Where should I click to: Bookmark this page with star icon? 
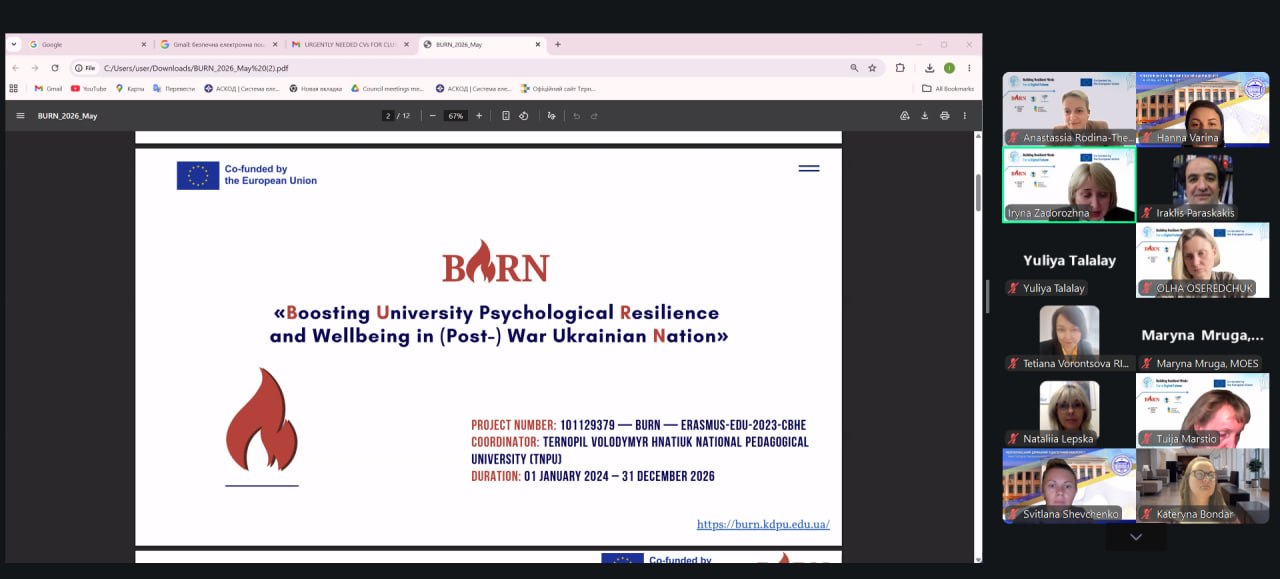click(872, 68)
